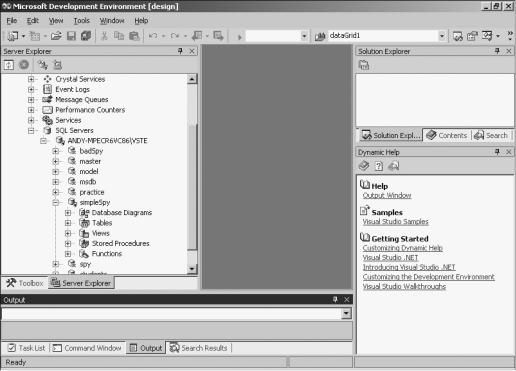The height and width of the screenshot is (371, 516).
Task: Click the Find in Files icon beside dataGrid1
Action: (x=320, y=36)
